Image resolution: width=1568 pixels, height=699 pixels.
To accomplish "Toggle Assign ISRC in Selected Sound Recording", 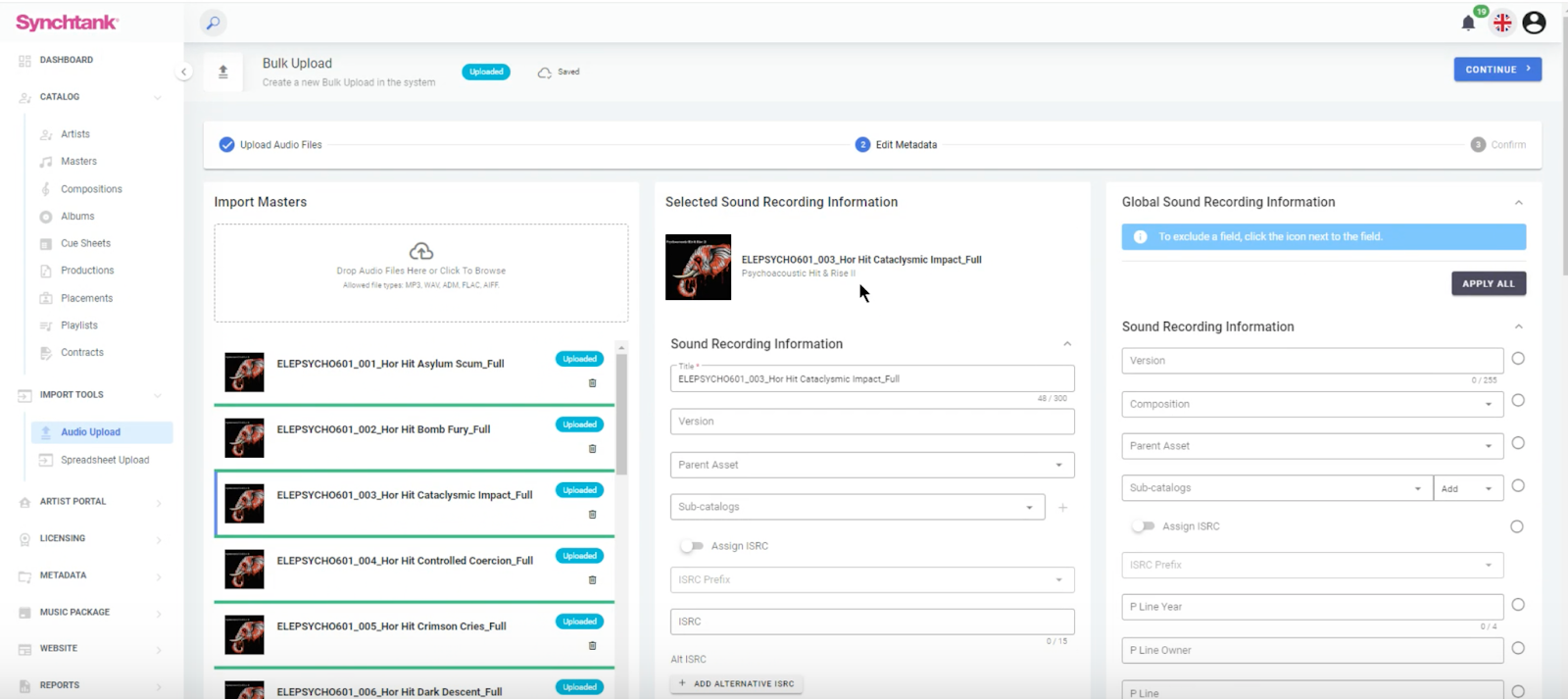I will [692, 546].
